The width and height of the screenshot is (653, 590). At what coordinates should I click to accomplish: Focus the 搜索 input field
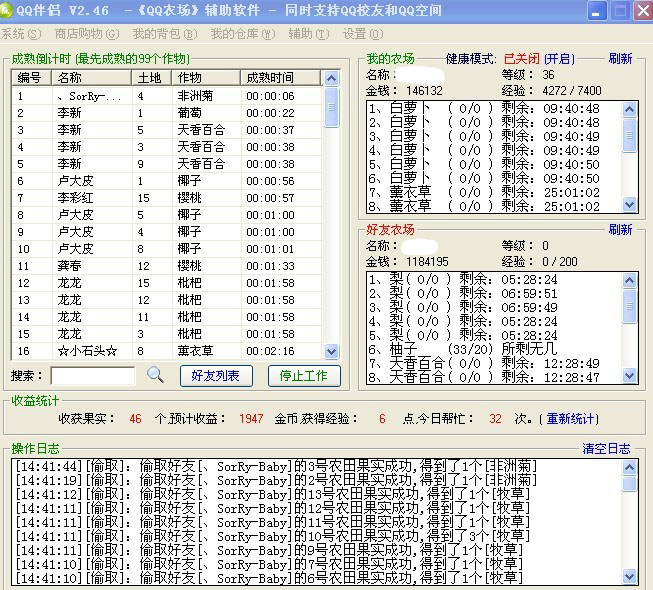point(93,376)
